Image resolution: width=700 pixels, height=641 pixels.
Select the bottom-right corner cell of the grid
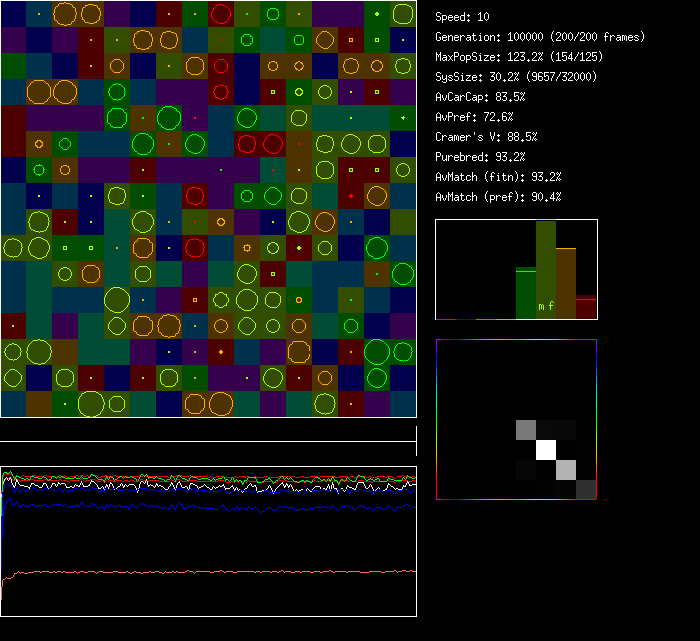pyautogui.click(x=403, y=404)
